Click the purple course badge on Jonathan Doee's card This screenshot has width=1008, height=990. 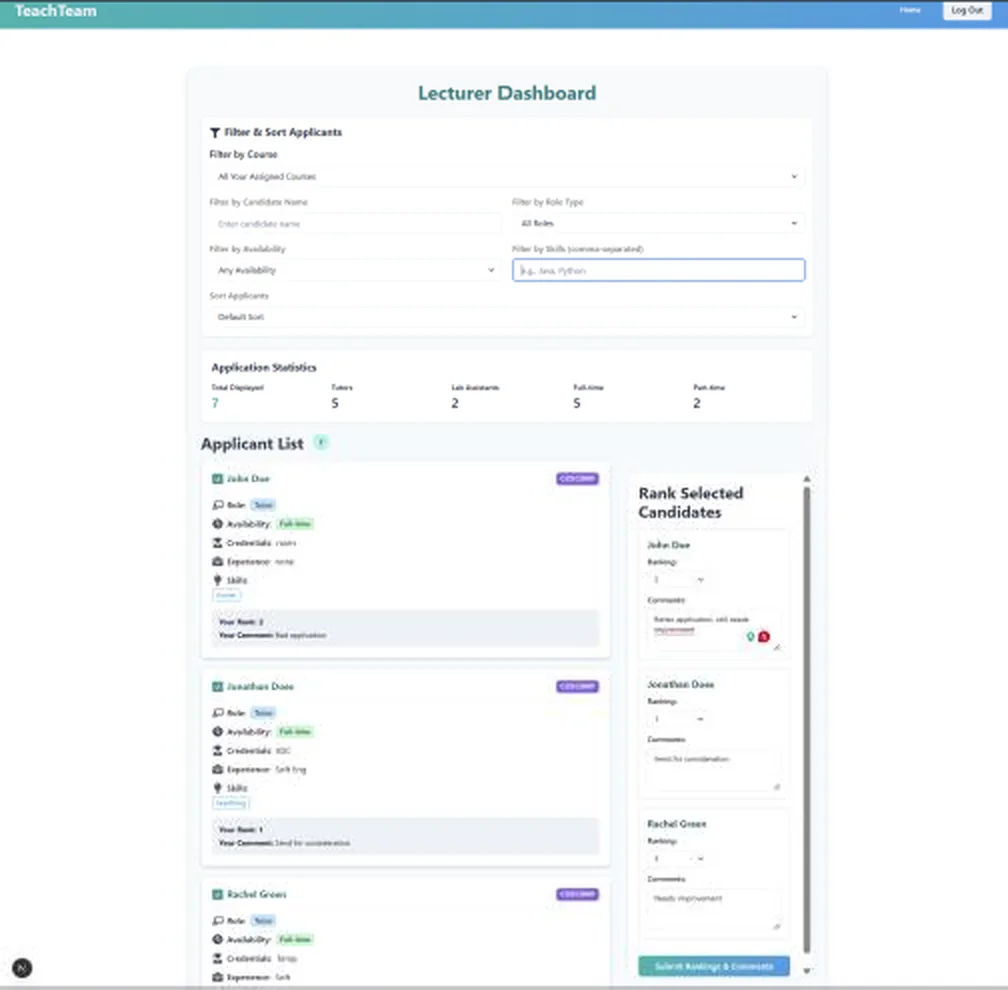577,687
